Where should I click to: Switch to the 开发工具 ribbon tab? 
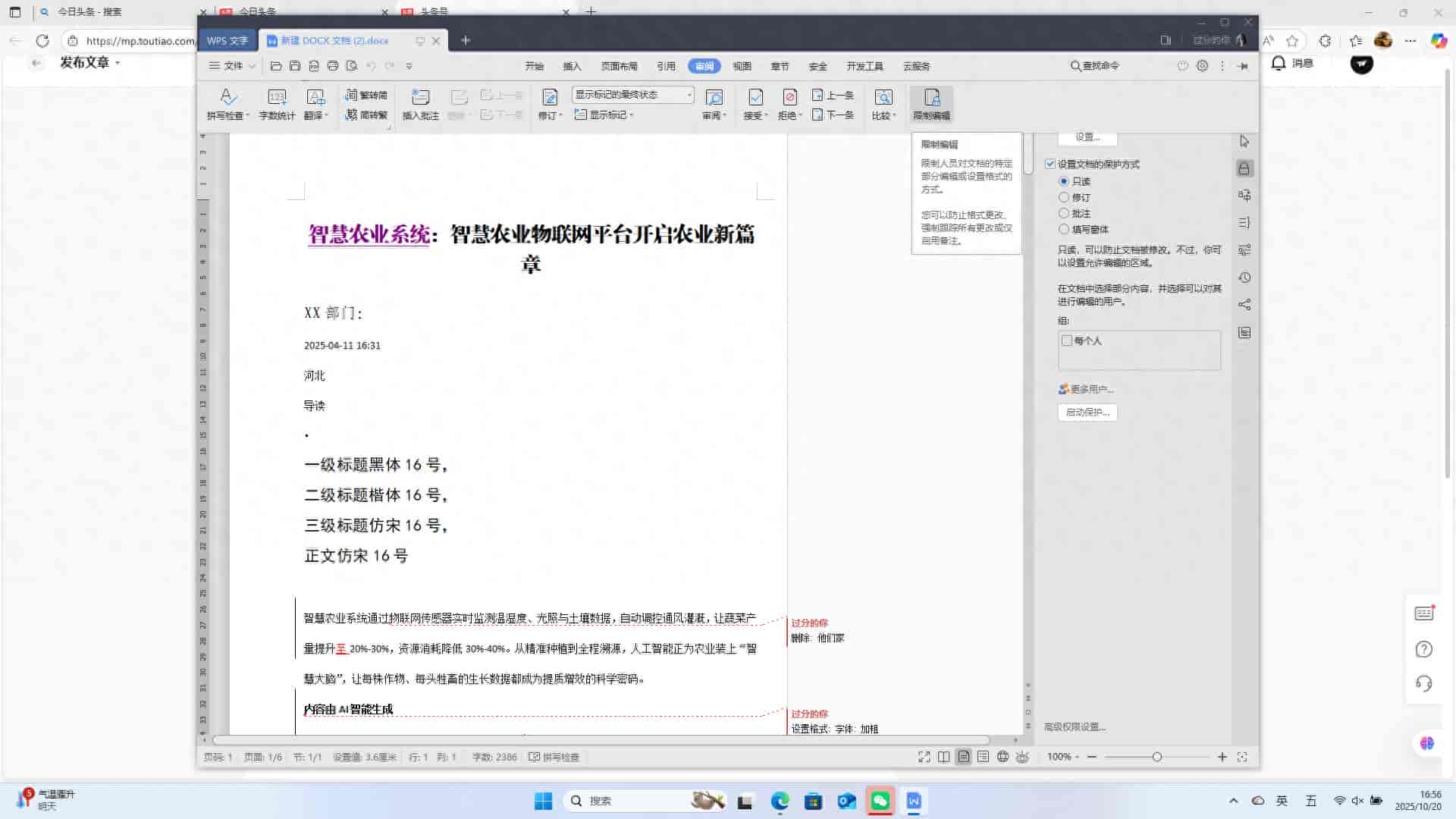pos(864,66)
